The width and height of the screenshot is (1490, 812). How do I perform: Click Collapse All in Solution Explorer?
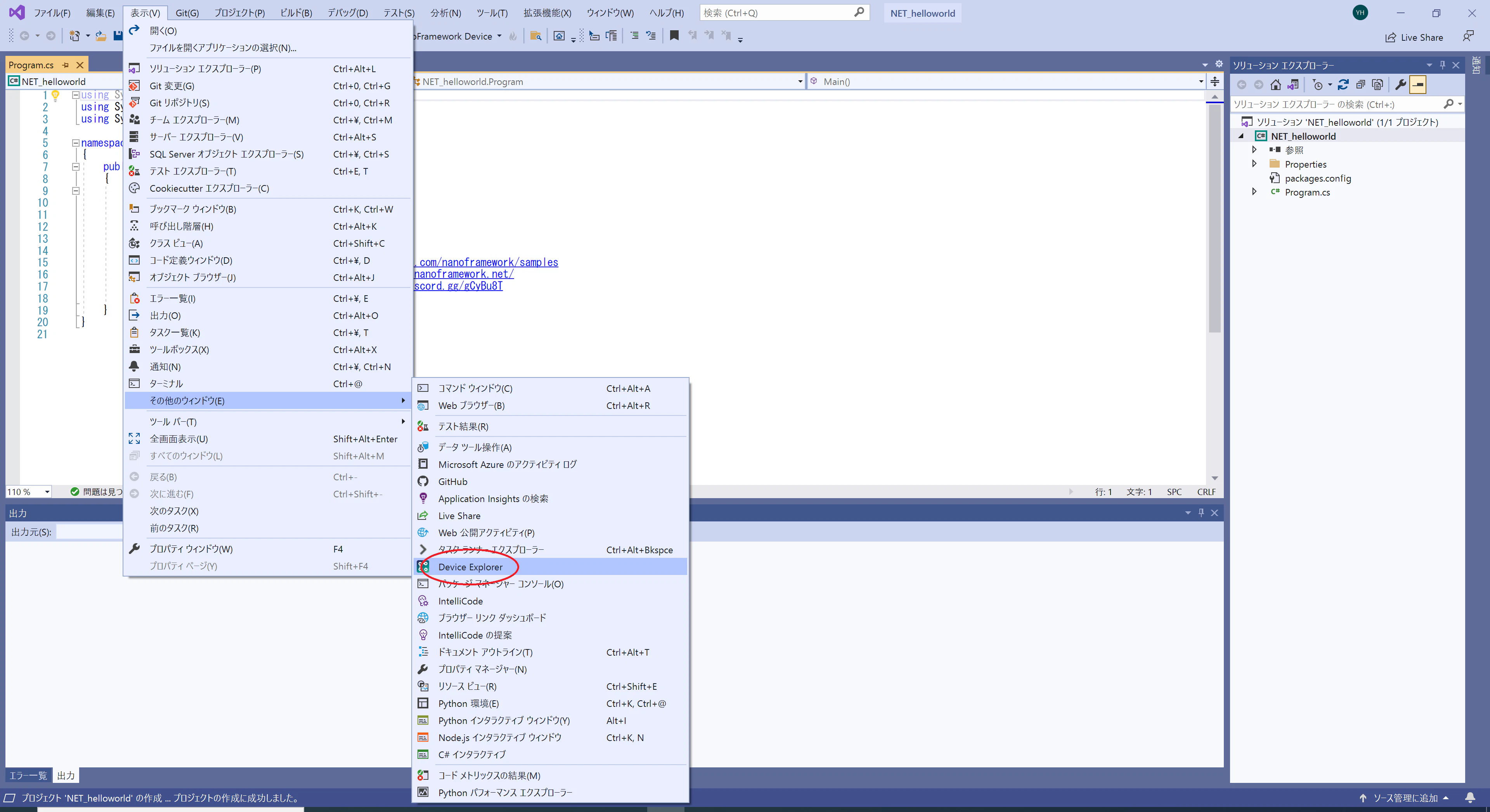tap(1360, 85)
